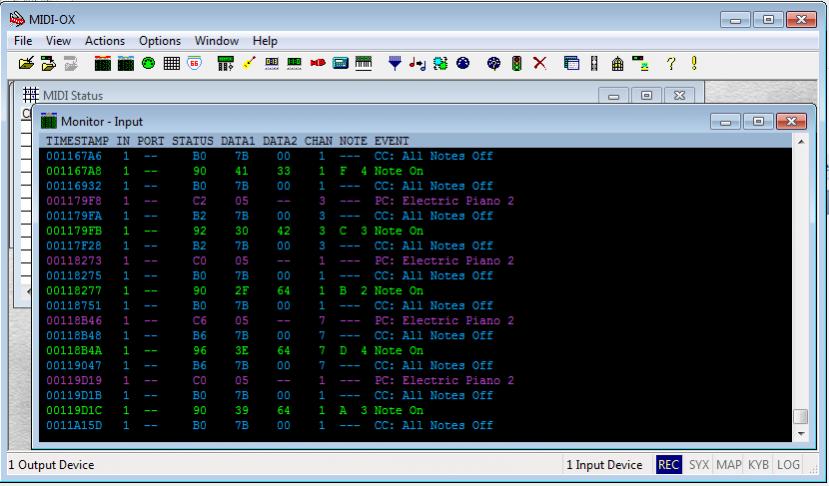Click the MIDI Status window title
829x486 pixels.
tap(72, 96)
